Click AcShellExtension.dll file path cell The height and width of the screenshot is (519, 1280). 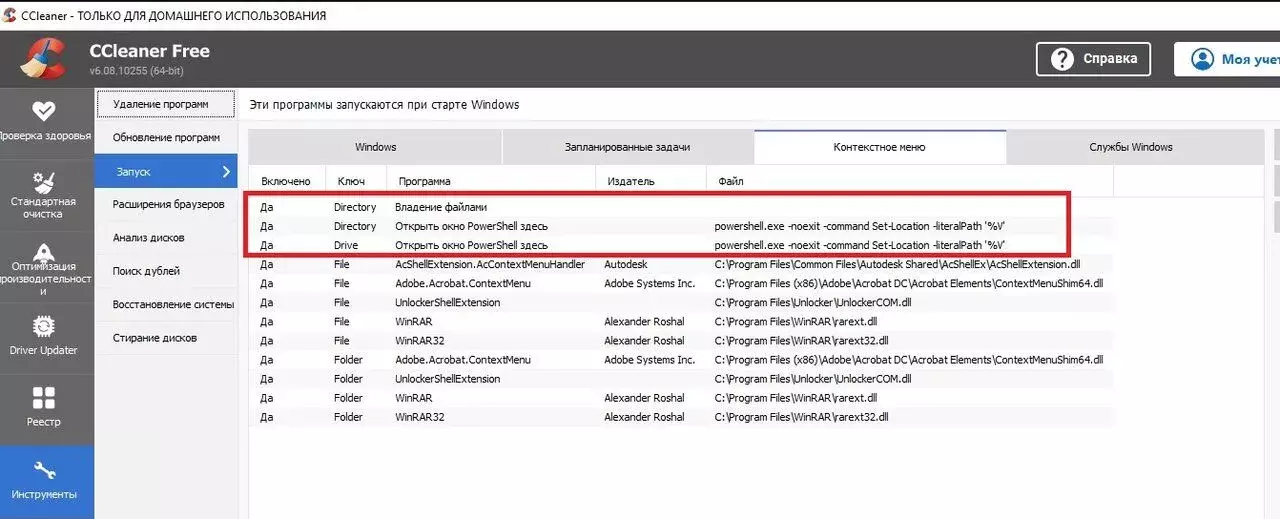(896, 264)
